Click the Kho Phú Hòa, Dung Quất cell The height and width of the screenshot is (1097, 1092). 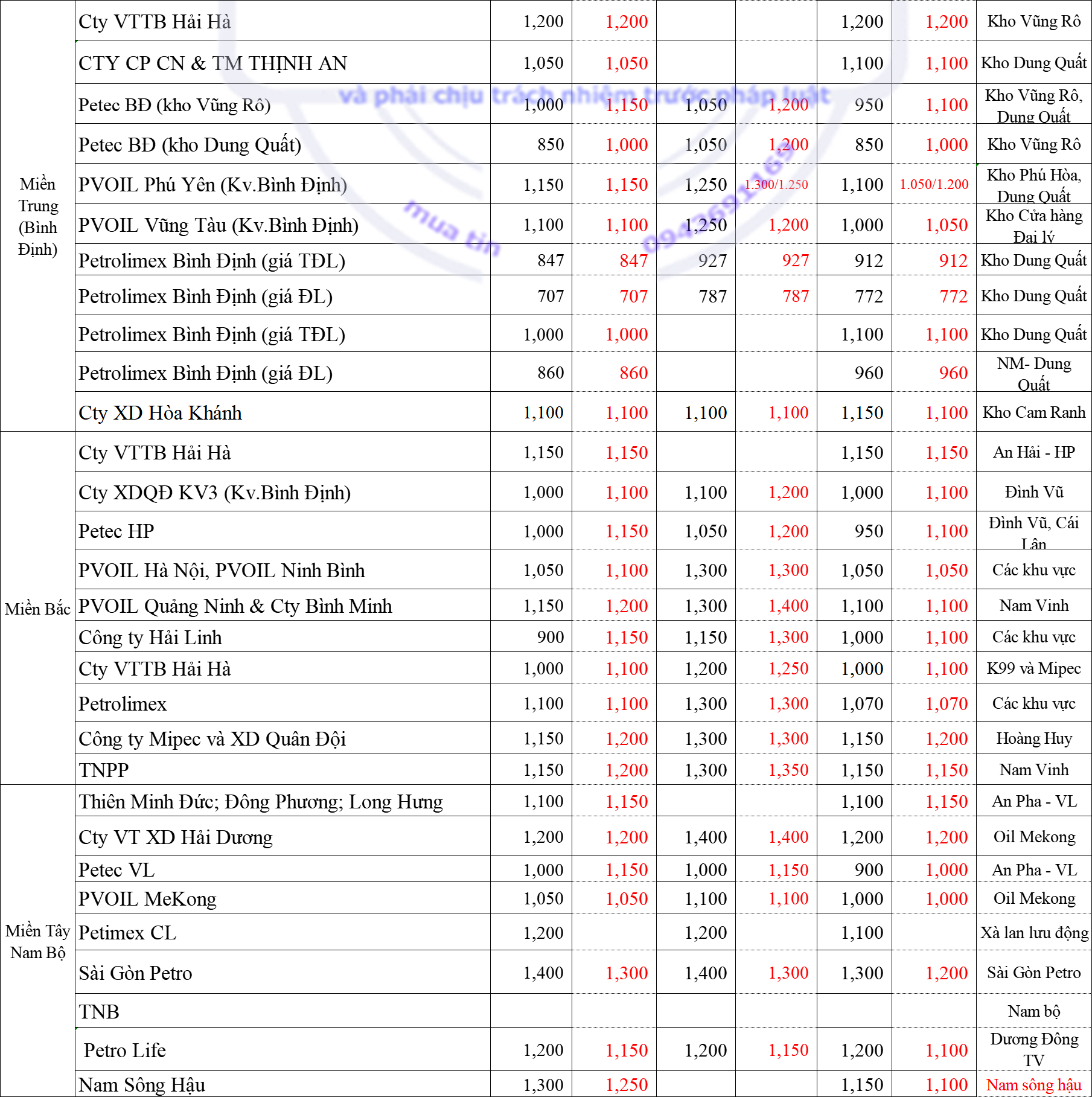[x=1034, y=184]
